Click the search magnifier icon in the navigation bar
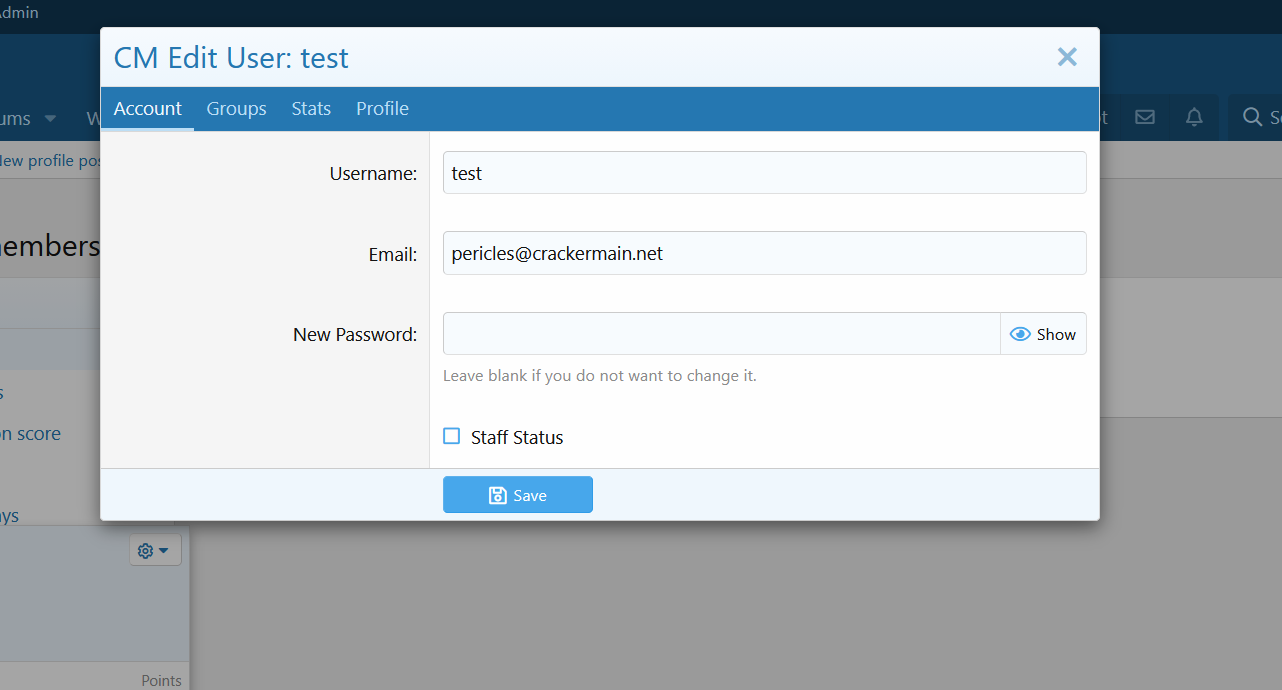Screen dimensions: 1282x690 [1252, 117]
